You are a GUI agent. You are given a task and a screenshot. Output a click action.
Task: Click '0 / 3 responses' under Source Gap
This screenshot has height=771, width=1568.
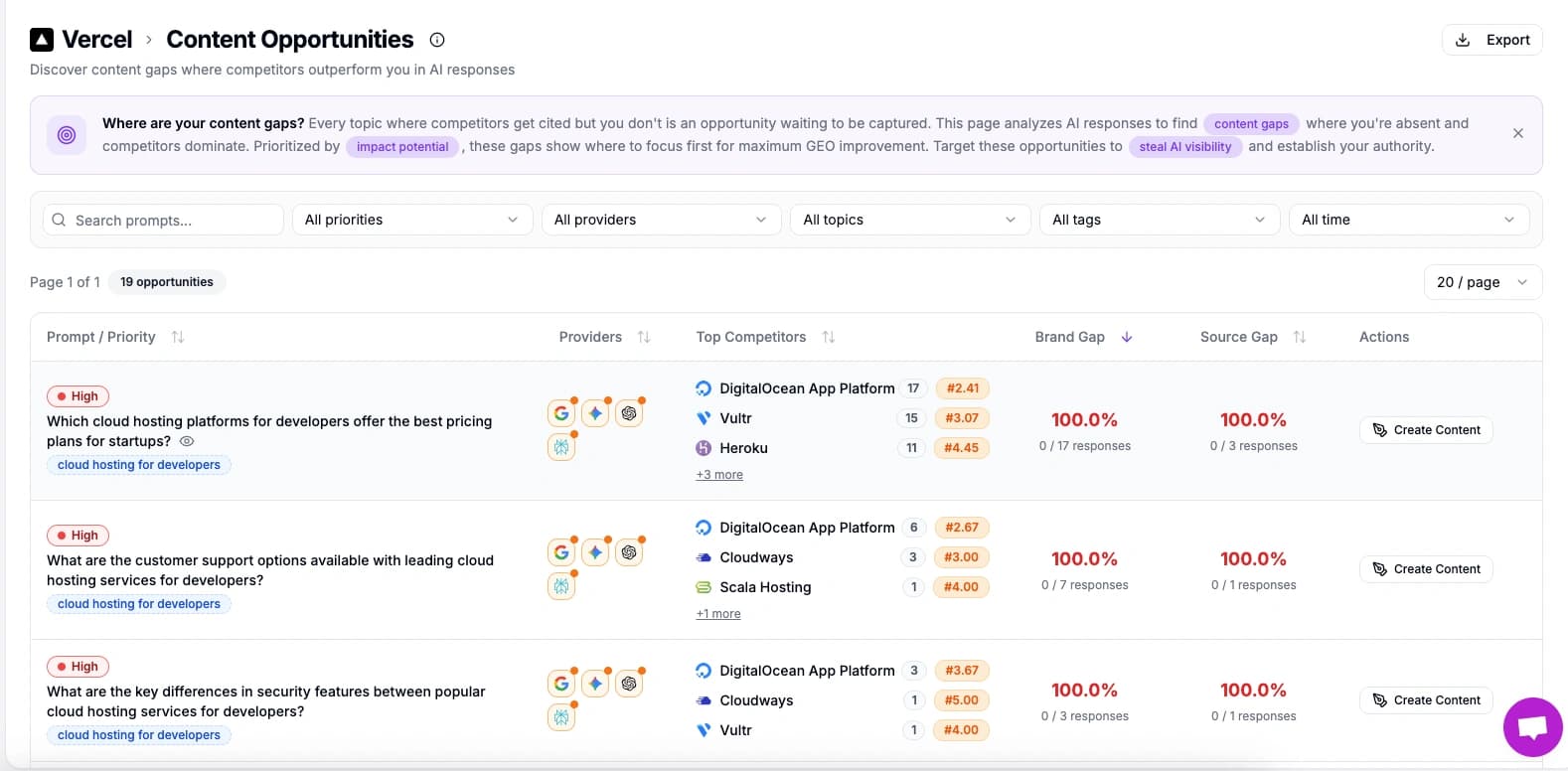pyautogui.click(x=1254, y=446)
